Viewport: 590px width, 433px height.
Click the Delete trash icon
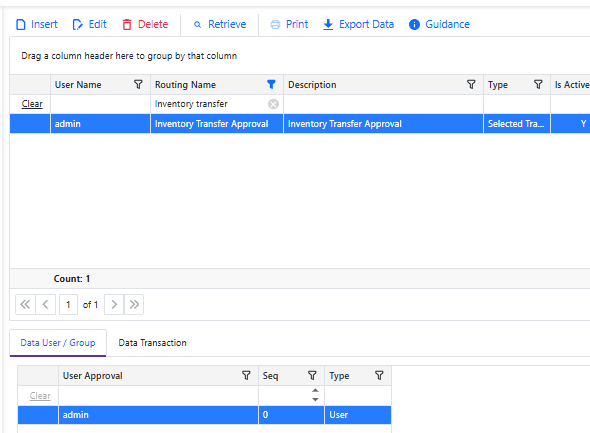point(127,24)
